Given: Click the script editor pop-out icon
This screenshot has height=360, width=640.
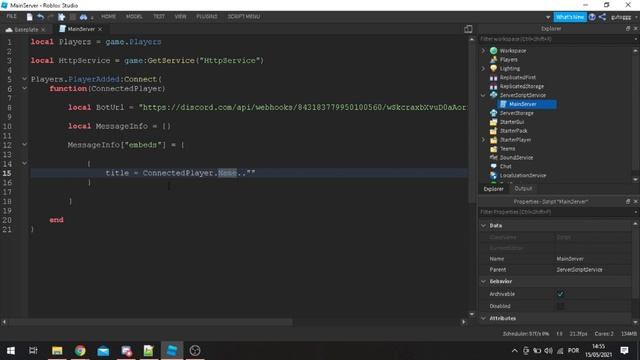Looking at the screenshot, I should (468, 29).
